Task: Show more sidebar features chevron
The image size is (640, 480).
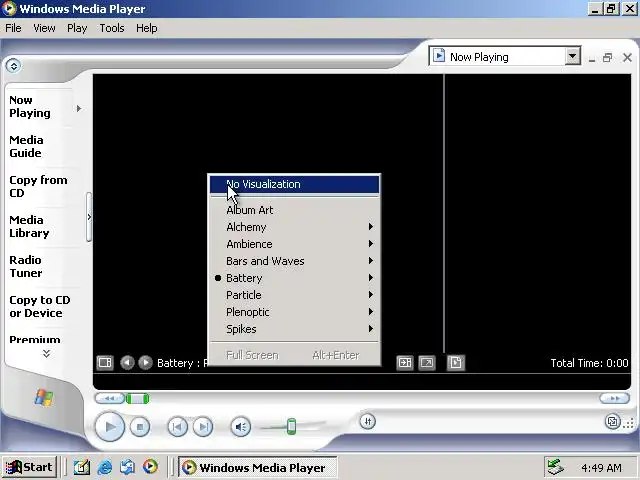Action: [x=47, y=353]
